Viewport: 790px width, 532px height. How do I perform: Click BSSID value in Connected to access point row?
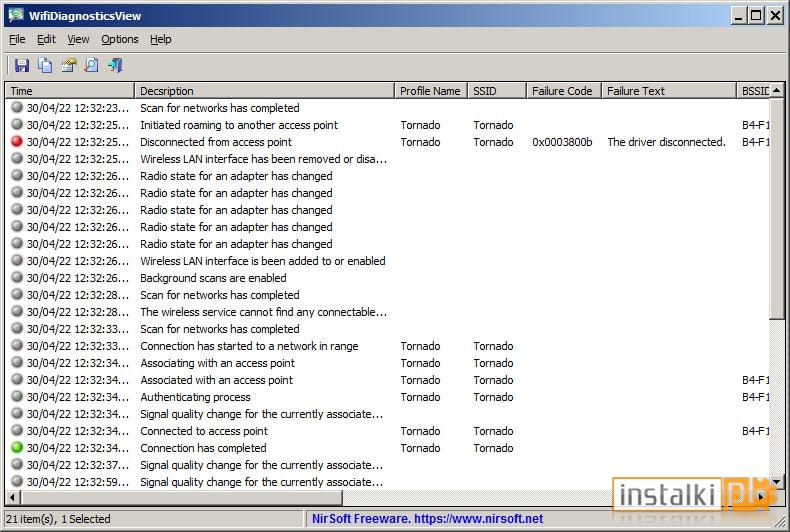pyautogui.click(x=755, y=431)
